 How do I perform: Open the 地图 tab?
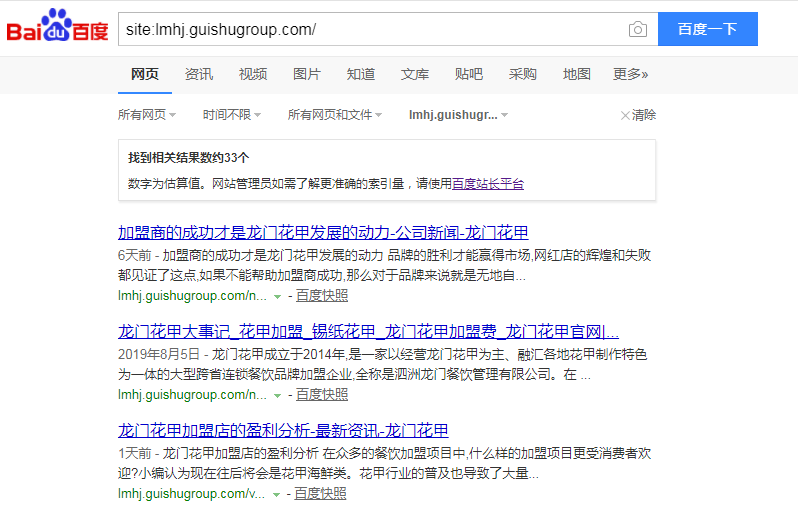577,74
